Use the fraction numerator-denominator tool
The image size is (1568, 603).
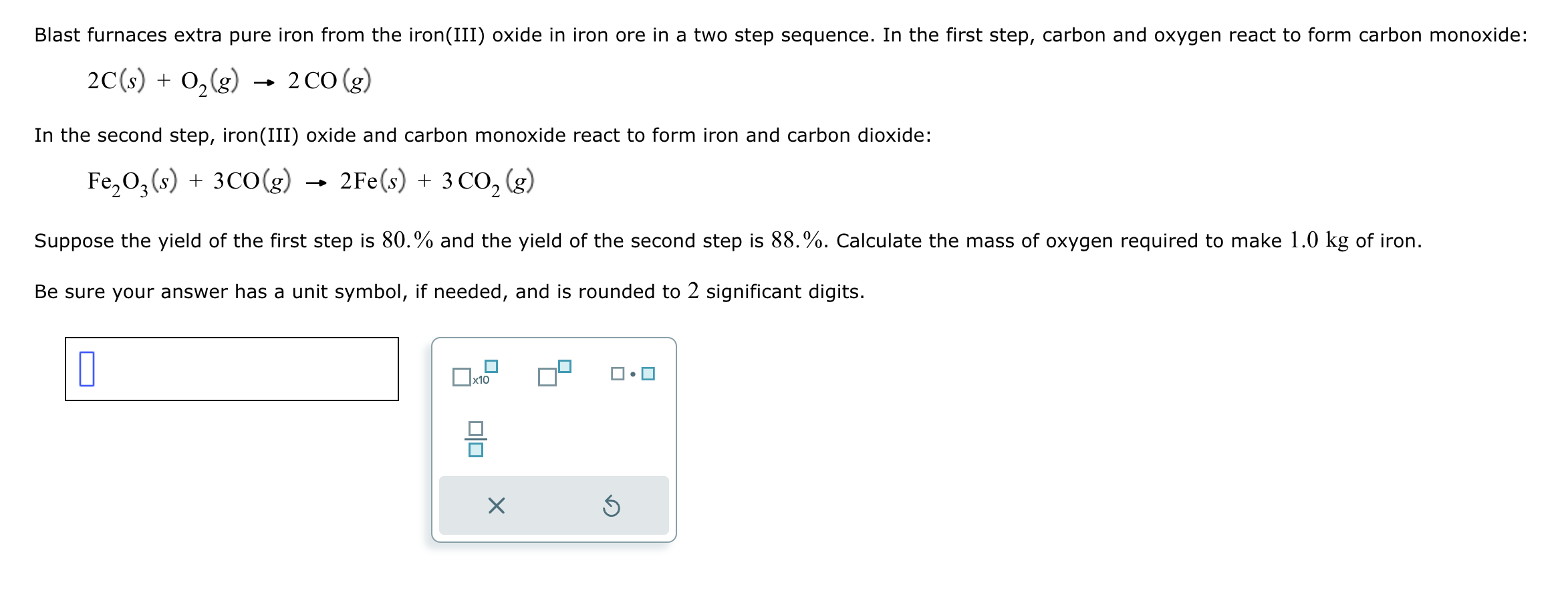pos(476,439)
